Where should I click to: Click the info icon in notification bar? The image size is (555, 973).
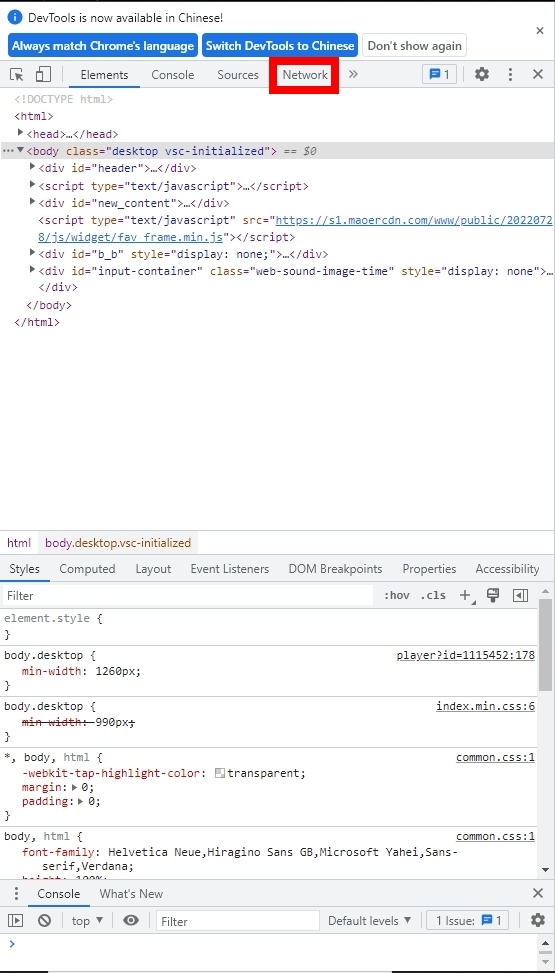click(x=15, y=17)
